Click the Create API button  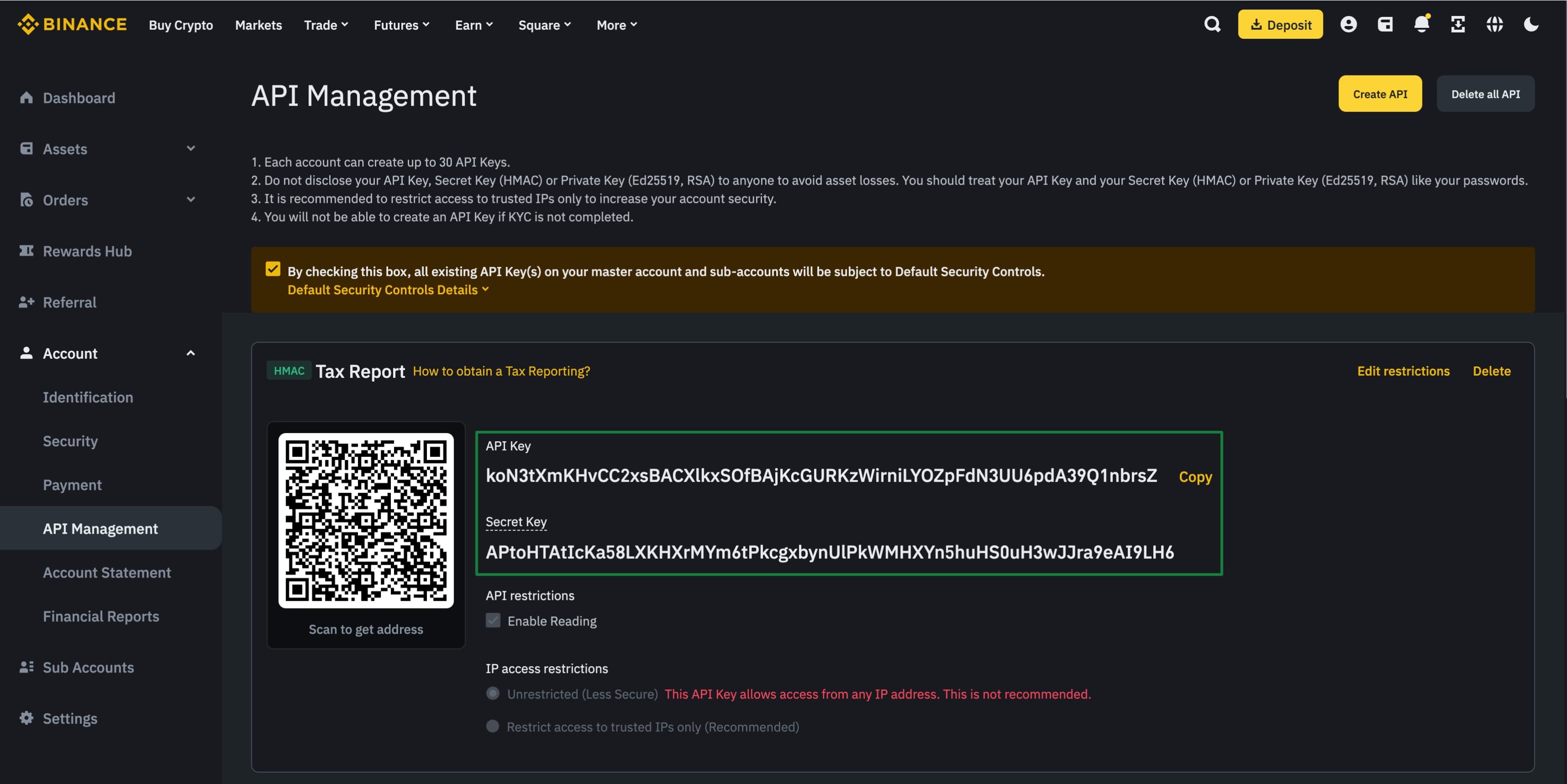1380,94
